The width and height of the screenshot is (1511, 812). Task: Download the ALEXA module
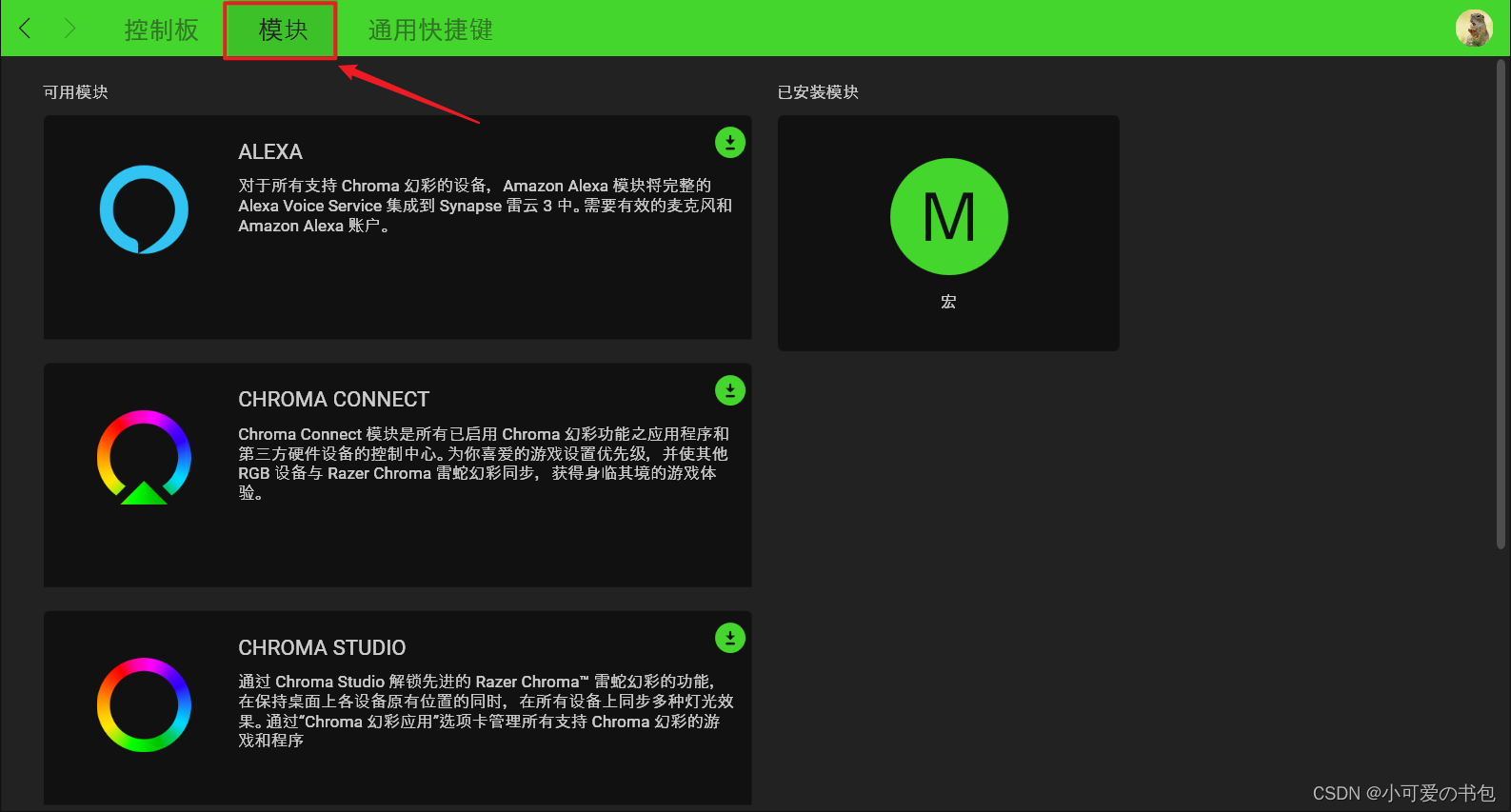point(730,143)
